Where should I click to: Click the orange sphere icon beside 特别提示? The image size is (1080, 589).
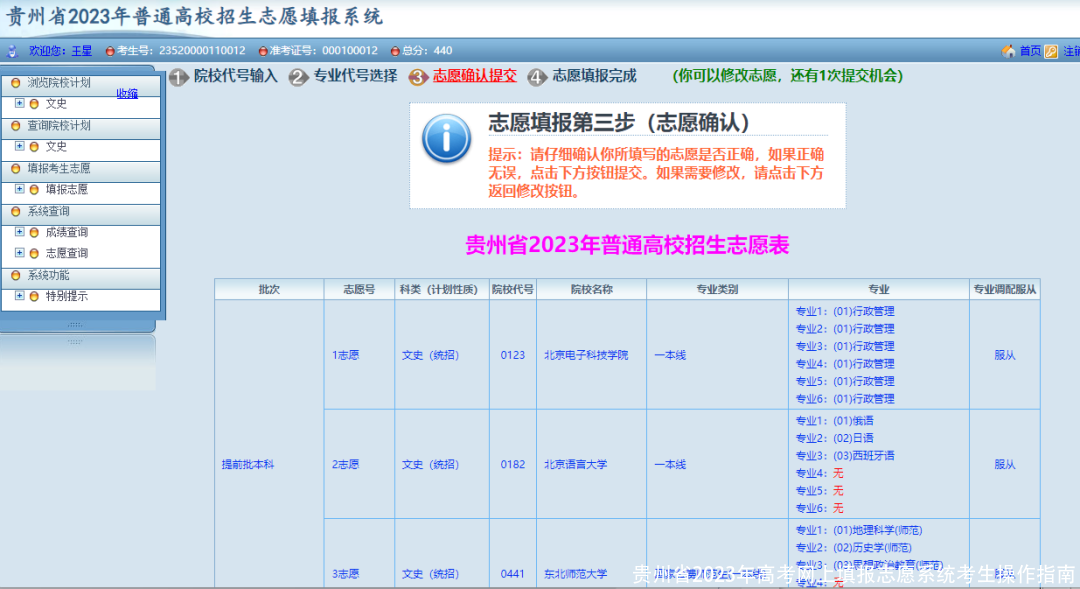pyautogui.click(x=34, y=295)
